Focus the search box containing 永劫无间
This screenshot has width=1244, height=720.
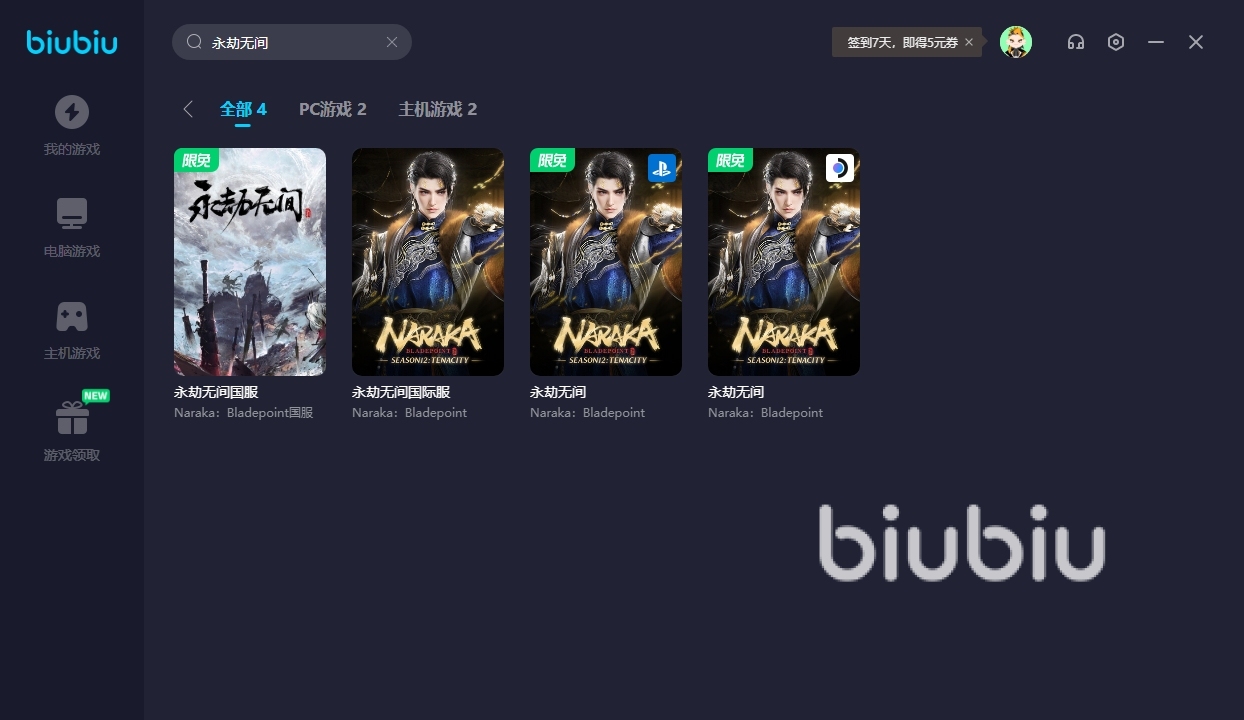click(292, 42)
